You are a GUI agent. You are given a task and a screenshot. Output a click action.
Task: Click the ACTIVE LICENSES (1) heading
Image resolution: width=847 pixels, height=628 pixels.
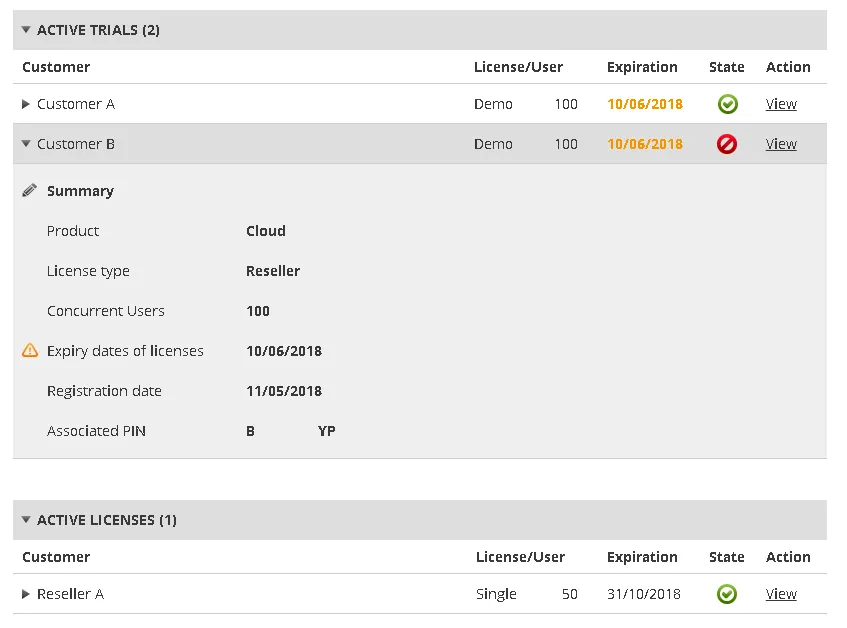[x=107, y=520]
